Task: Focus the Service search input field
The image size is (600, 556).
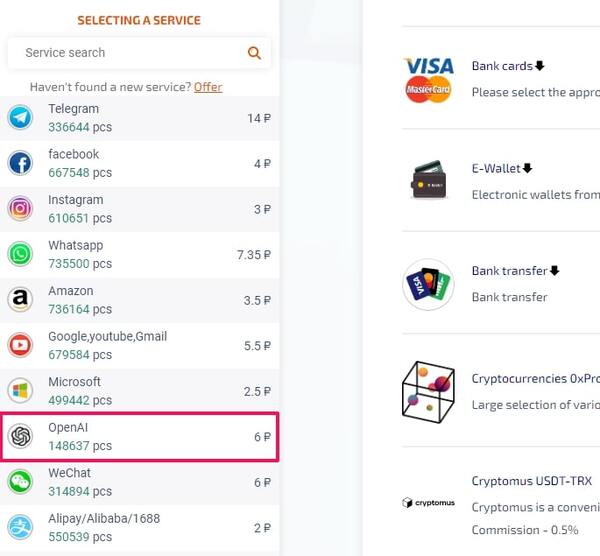Action: click(x=139, y=53)
